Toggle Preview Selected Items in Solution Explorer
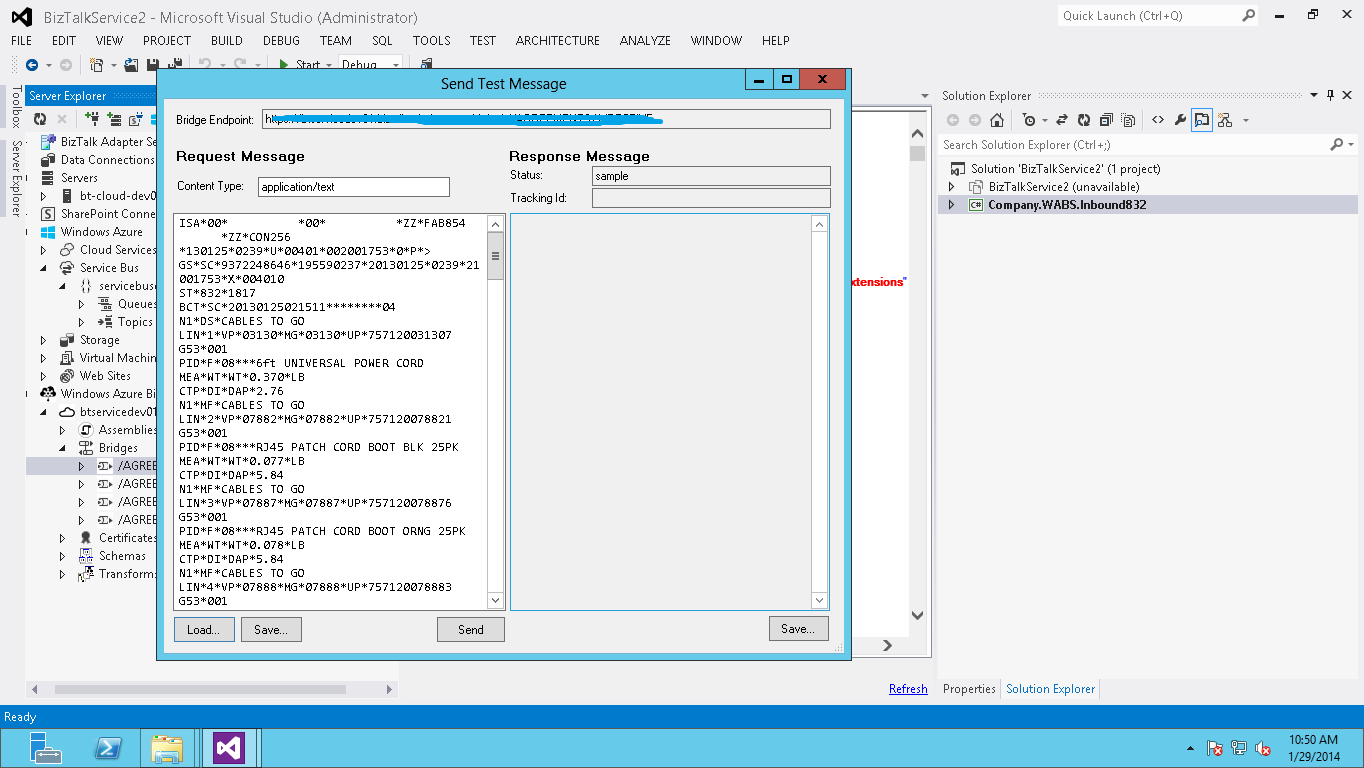 [x=1202, y=120]
